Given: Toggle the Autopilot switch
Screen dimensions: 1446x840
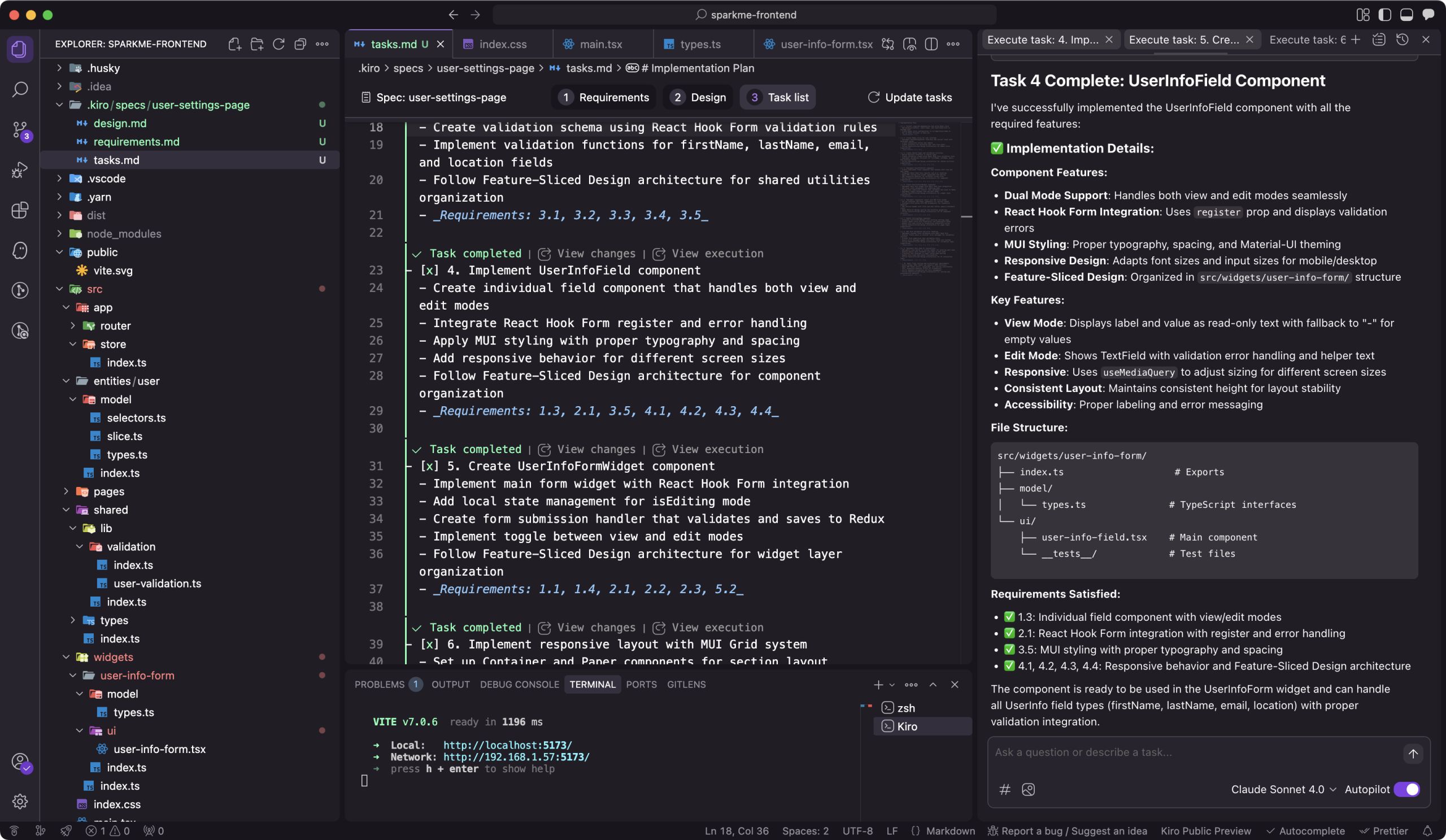Looking at the screenshot, I should pyautogui.click(x=1406, y=790).
